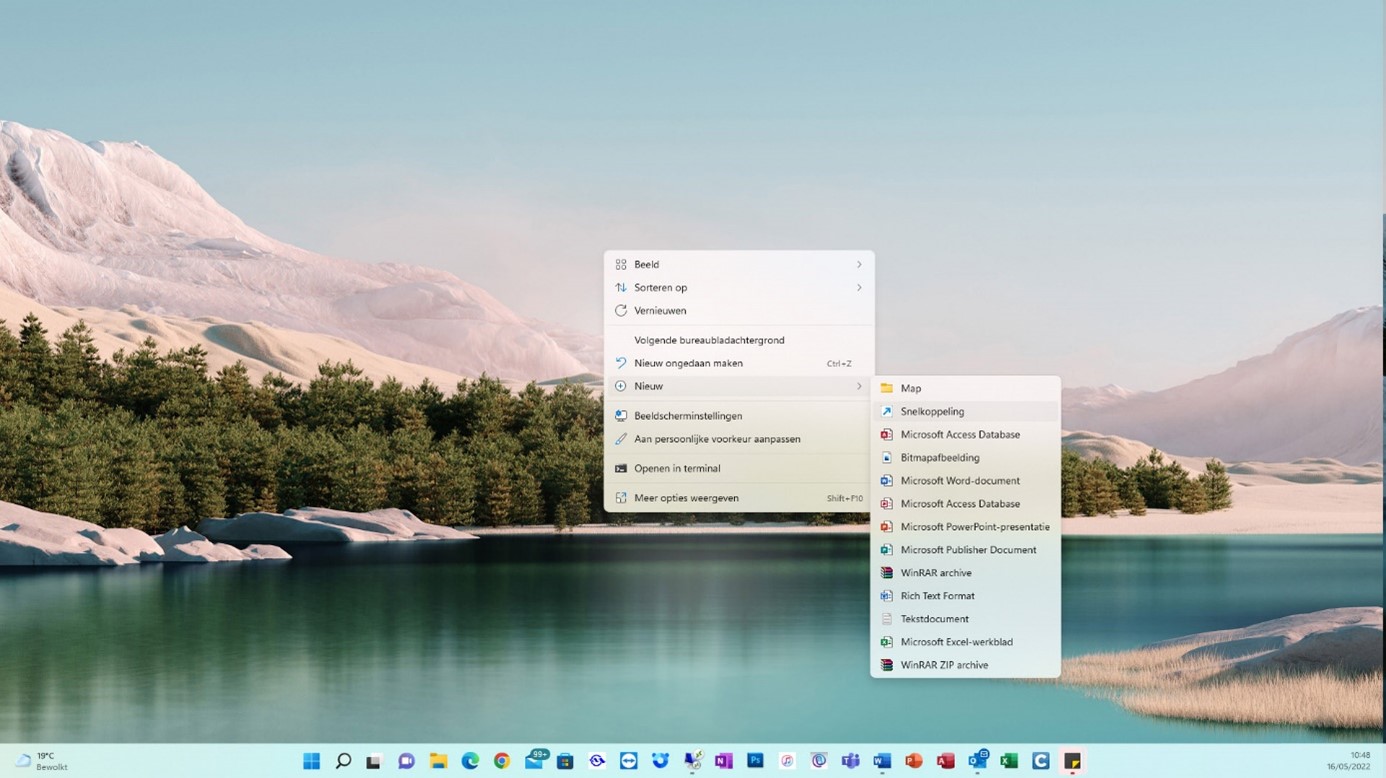The width and height of the screenshot is (1386, 778).
Task: Create a new Snelkoppeling
Action: [x=932, y=411]
